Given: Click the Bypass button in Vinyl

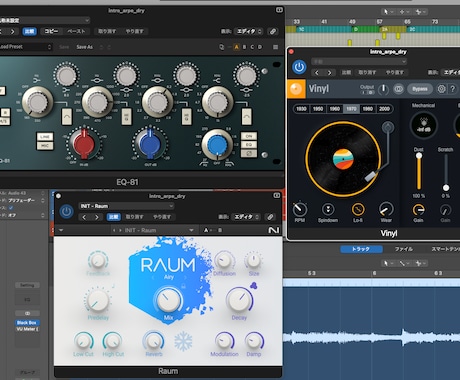Looking at the screenshot, I should [420, 89].
